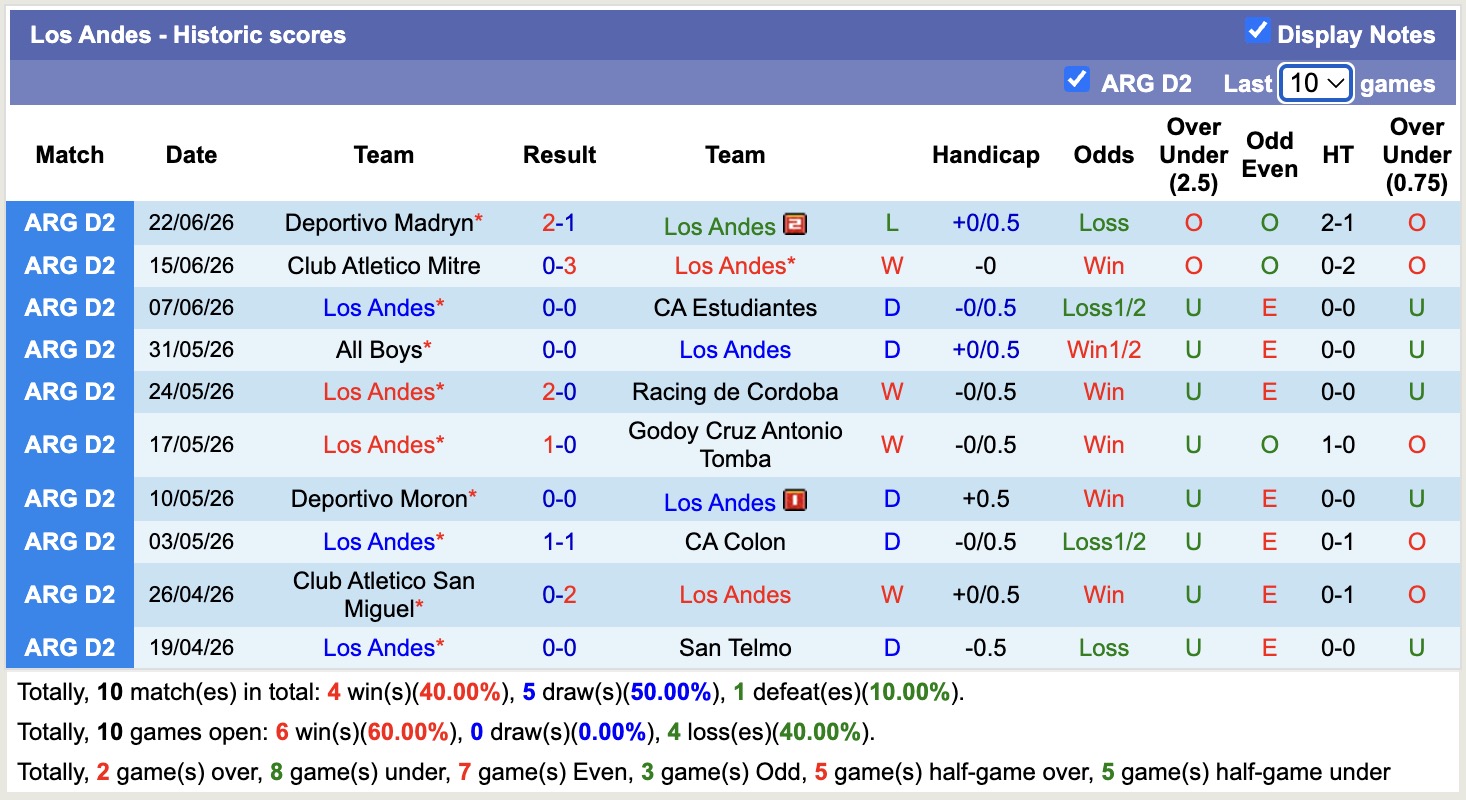Click the red card icon beside Los Andes, Deportivo Moron match
Screen dimensions: 1466x800
[x=795, y=500]
